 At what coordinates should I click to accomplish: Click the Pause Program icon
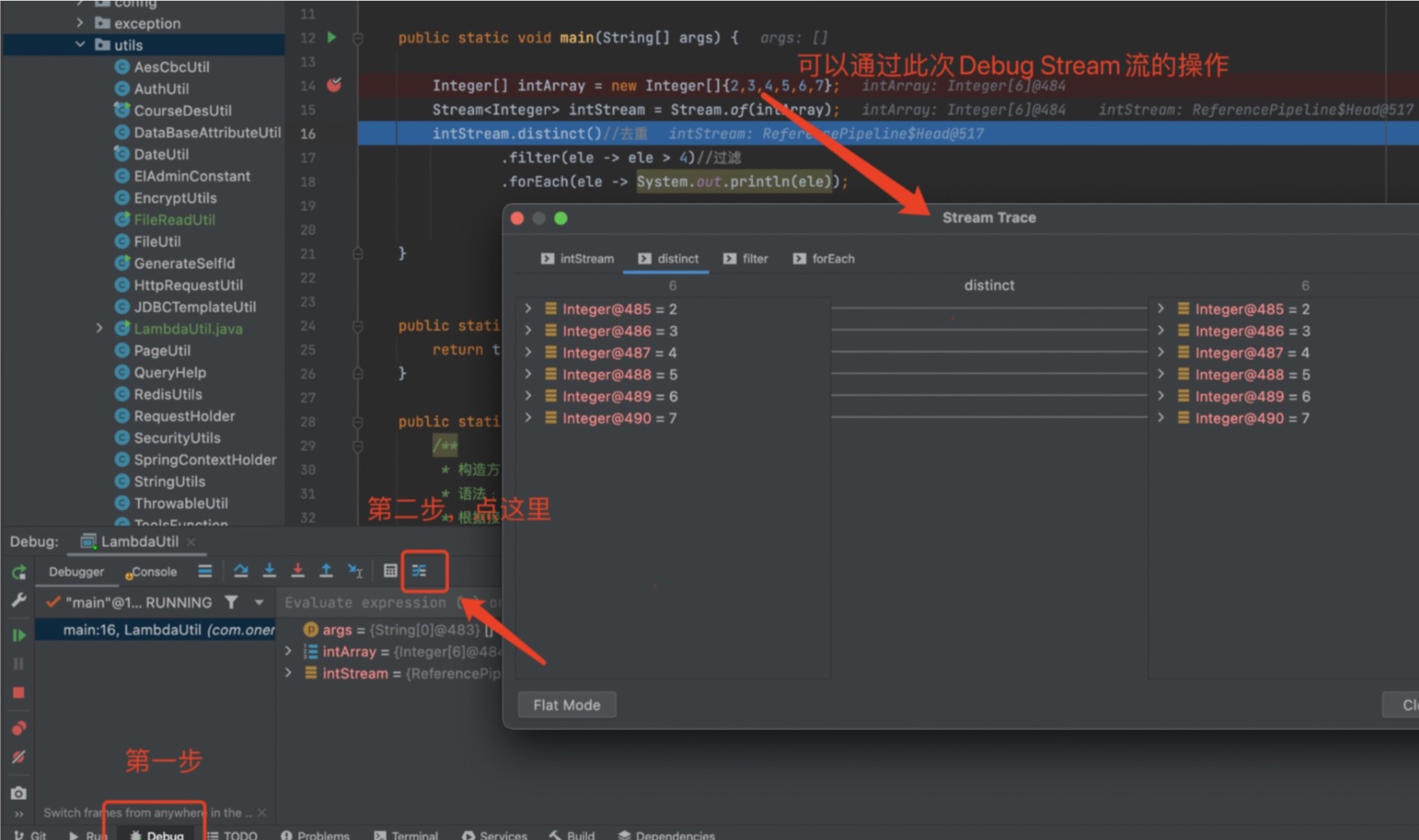pos(19,664)
